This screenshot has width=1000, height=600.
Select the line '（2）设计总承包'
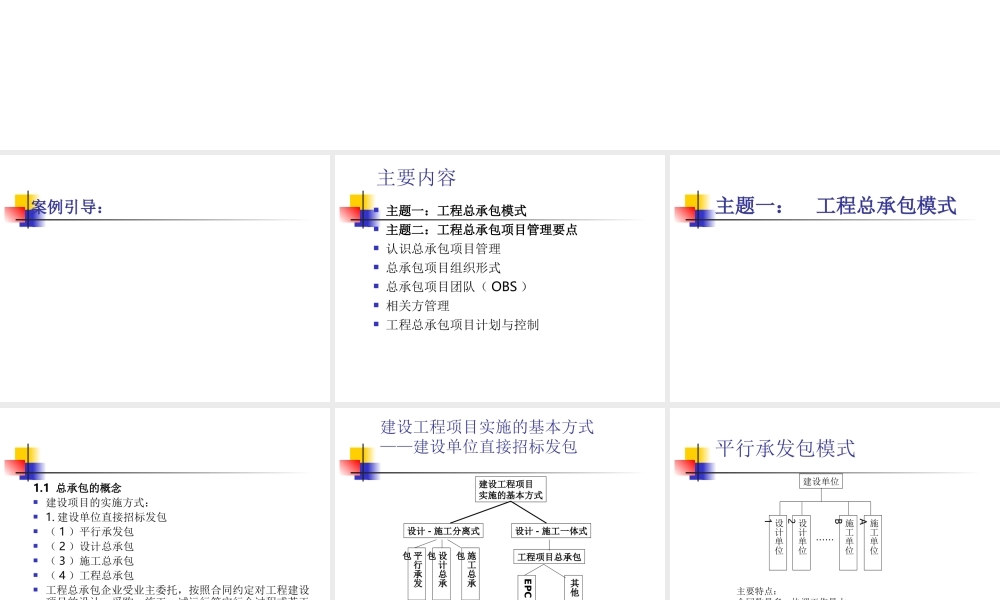click(90, 546)
